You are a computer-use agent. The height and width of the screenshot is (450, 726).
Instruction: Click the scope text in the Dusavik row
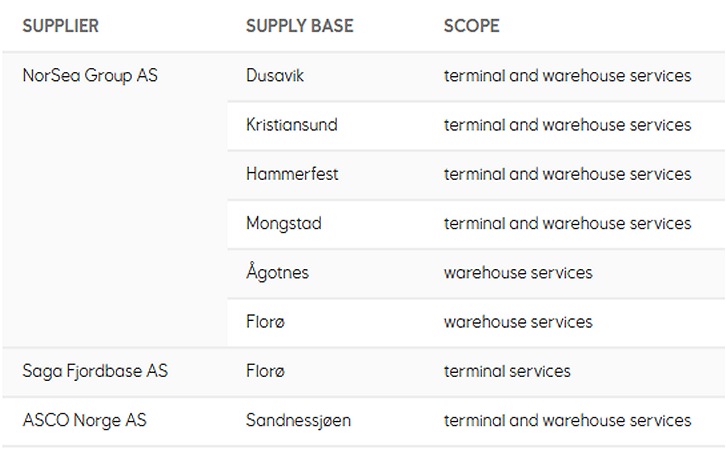click(x=567, y=76)
